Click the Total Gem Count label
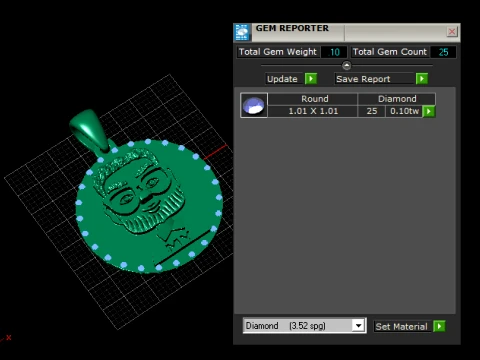Image resolution: width=480 pixels, height=360 pixels. click(x=390, y=52)
